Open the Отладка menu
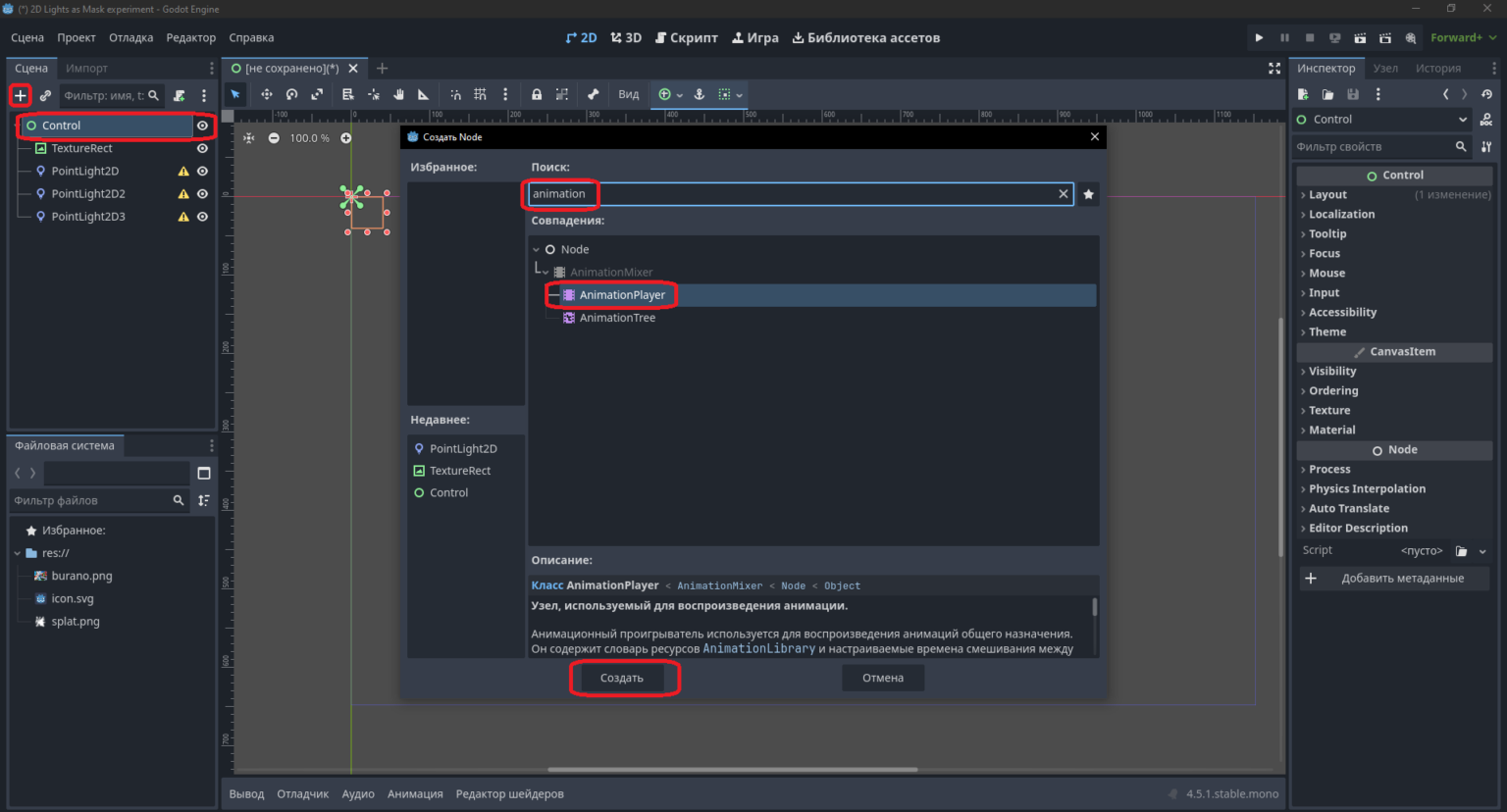This screenshot has height=812, width=1507. 130,38
